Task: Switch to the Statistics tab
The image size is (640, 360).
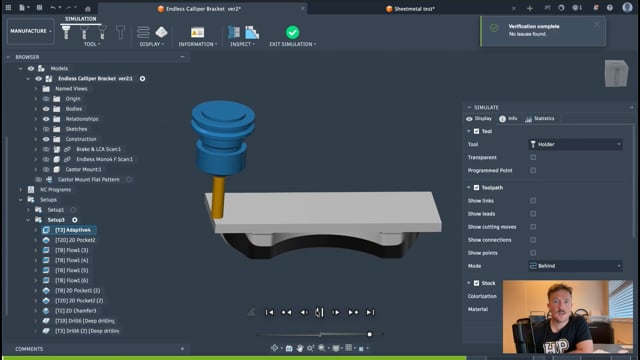Action: (x=540, y=119)
